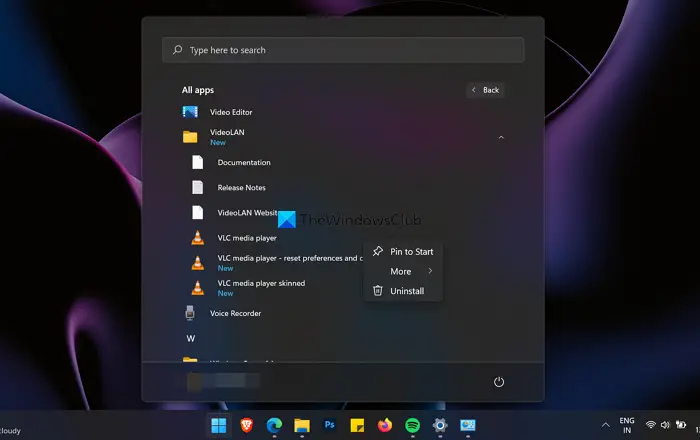Open File Explorer from taskbar
Image resolution: width=700 pixels, height=440 pixels.
tap(302, 425)
